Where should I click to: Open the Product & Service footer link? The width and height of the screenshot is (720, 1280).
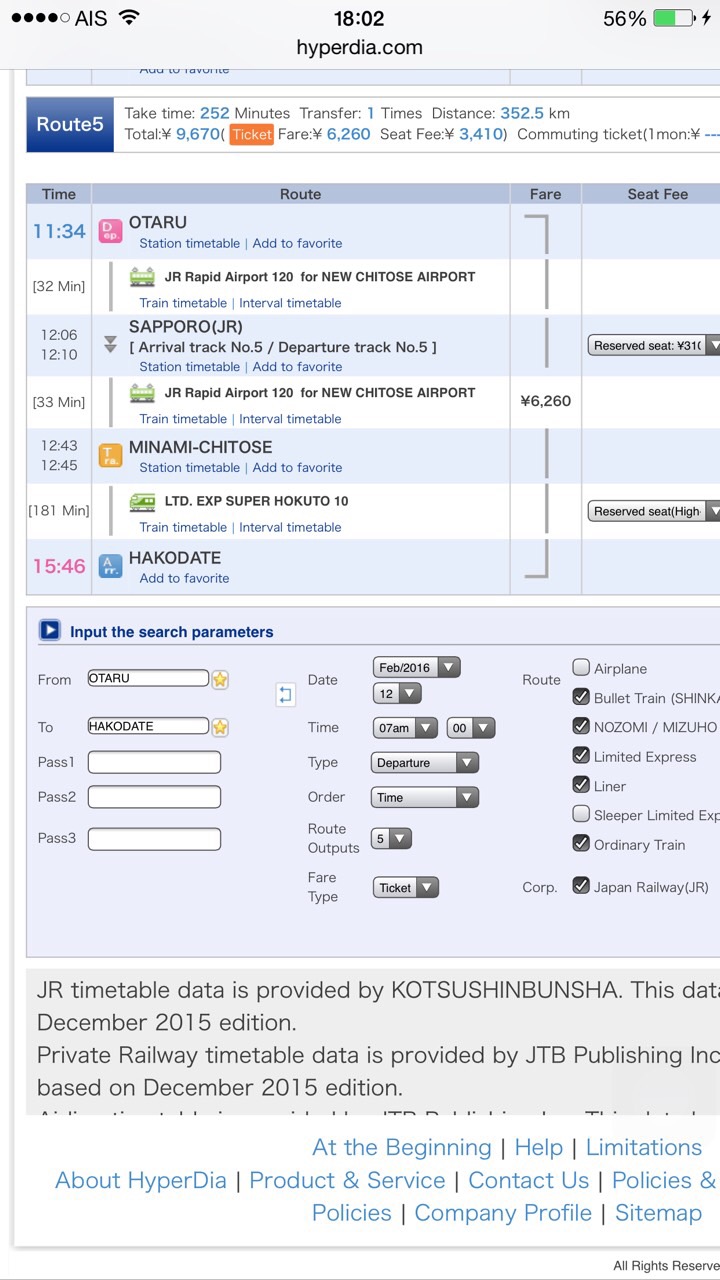pyautogui.click(x=347, y=1180)
